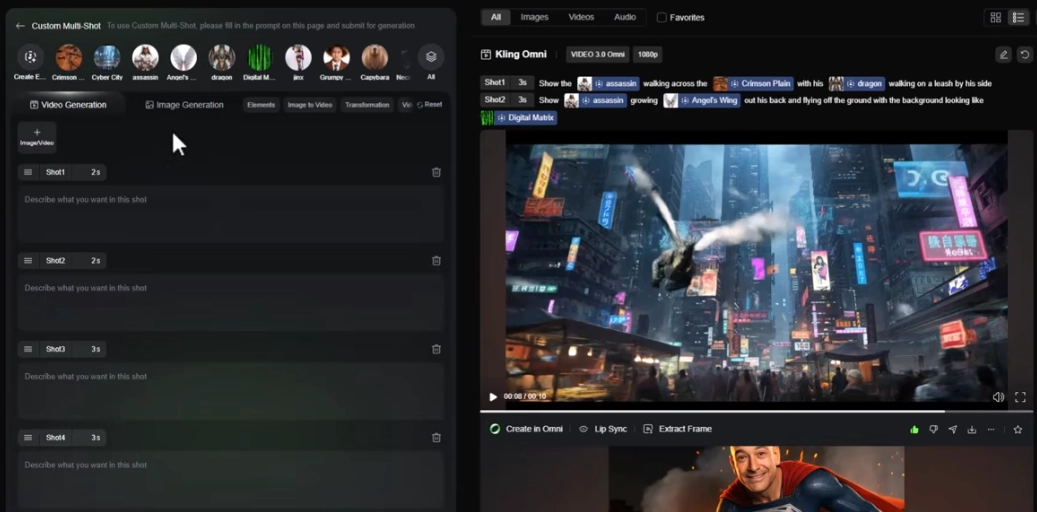Click the download icon under the video
Screen dimensions: 1037x512
click(971, 429)
